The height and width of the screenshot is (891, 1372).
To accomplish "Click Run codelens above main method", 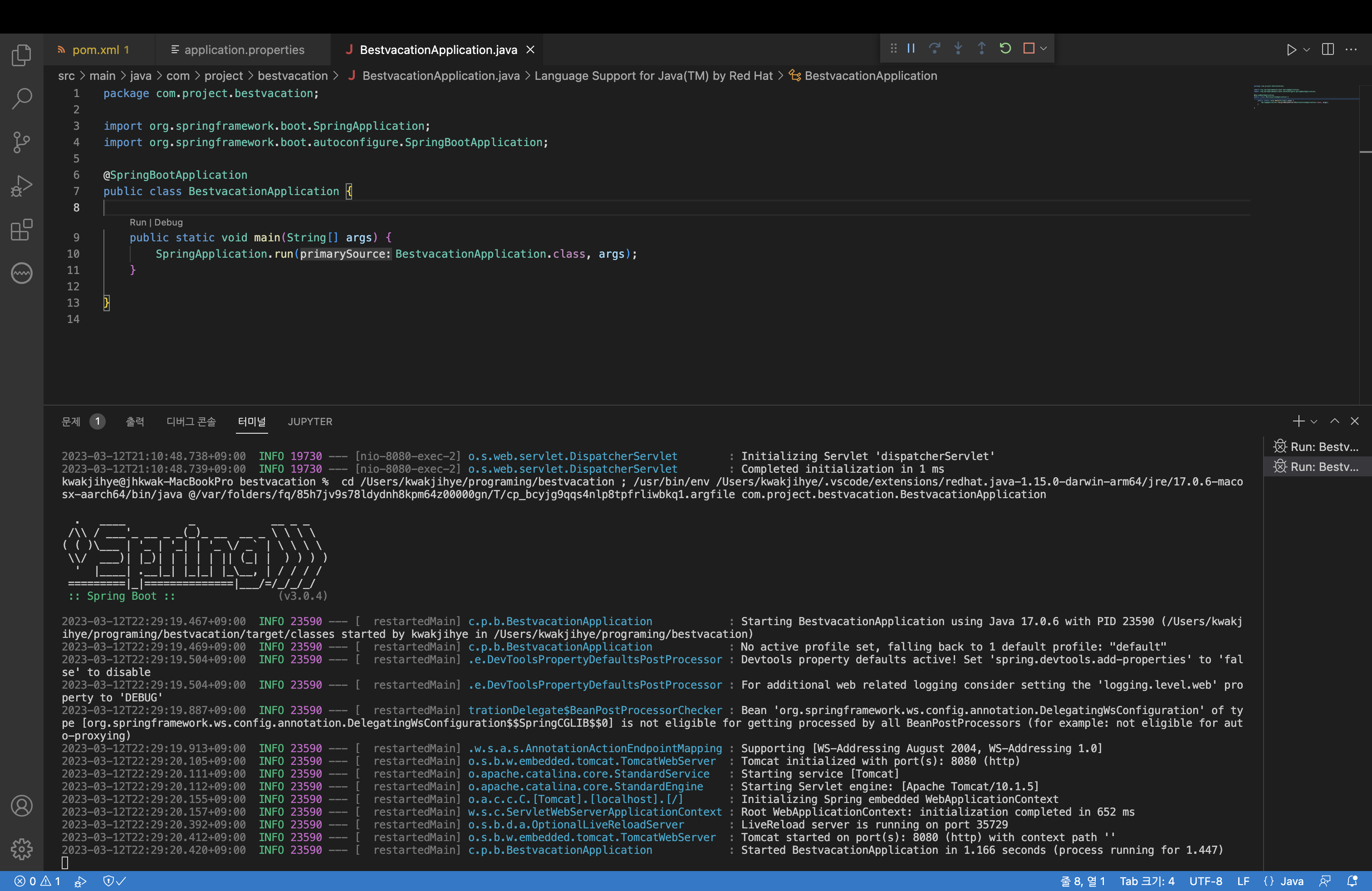I will [137, 222].
